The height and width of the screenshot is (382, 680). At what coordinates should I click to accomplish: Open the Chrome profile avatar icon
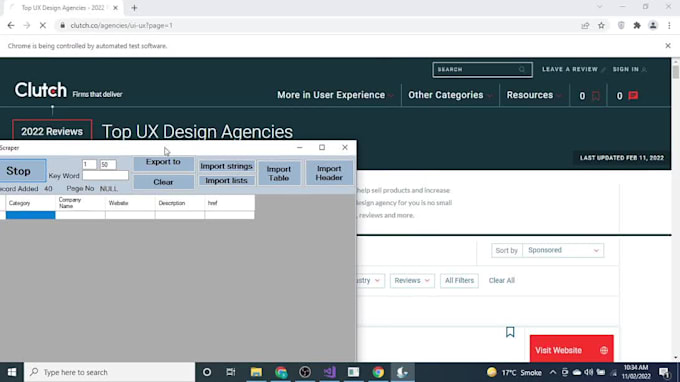(x=653, y=26)
